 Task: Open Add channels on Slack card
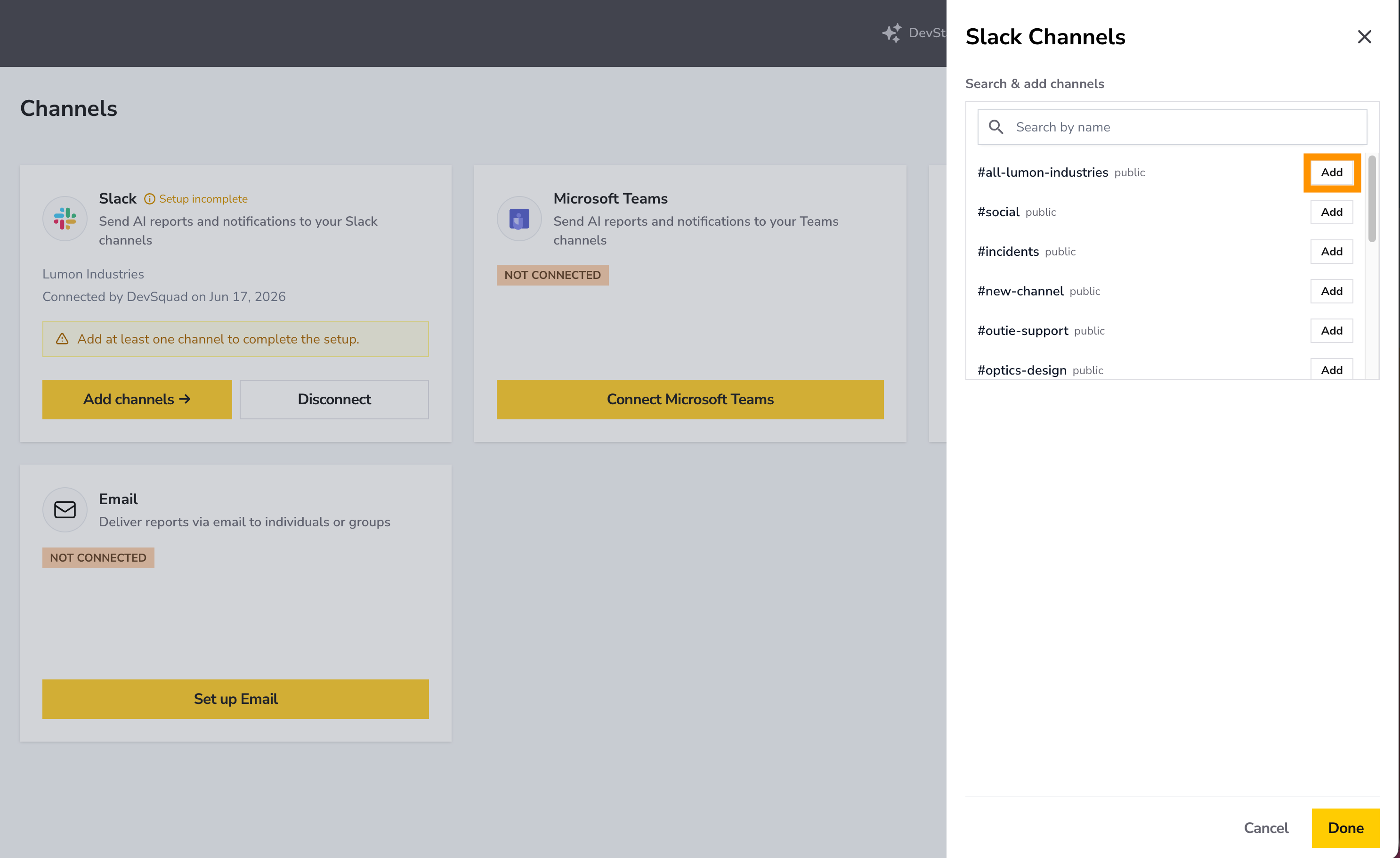137,399
